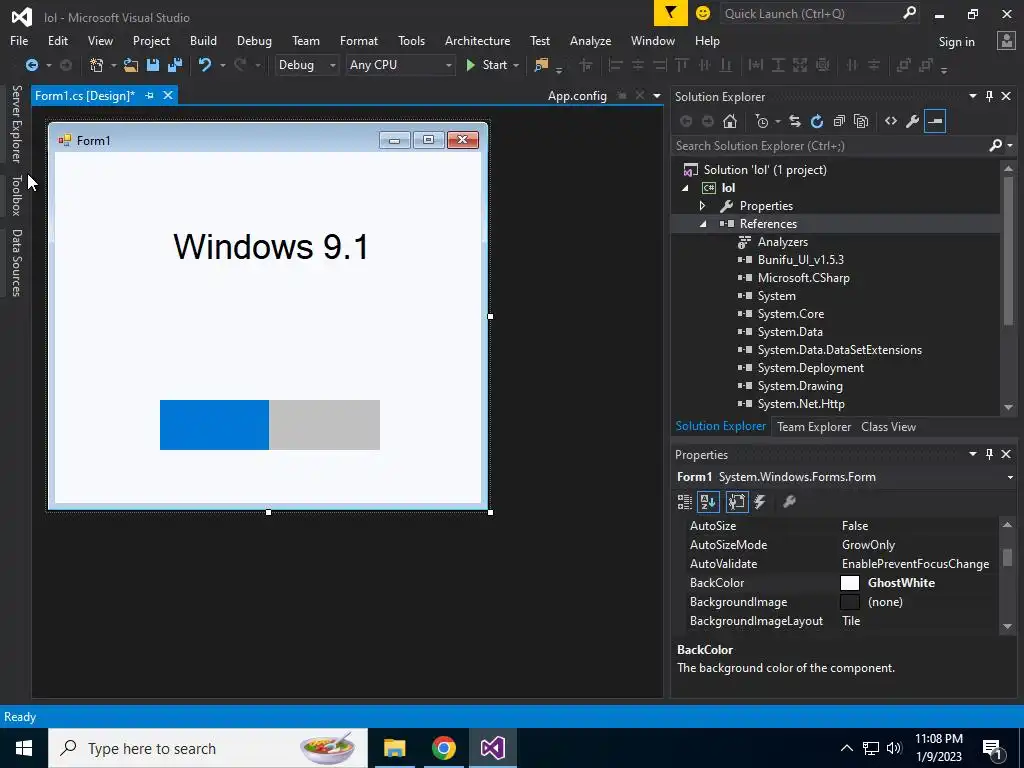This screenshot has width=1024, height=768.
Task: Click the account avatar icon near Sign in
Action: 1006,40
